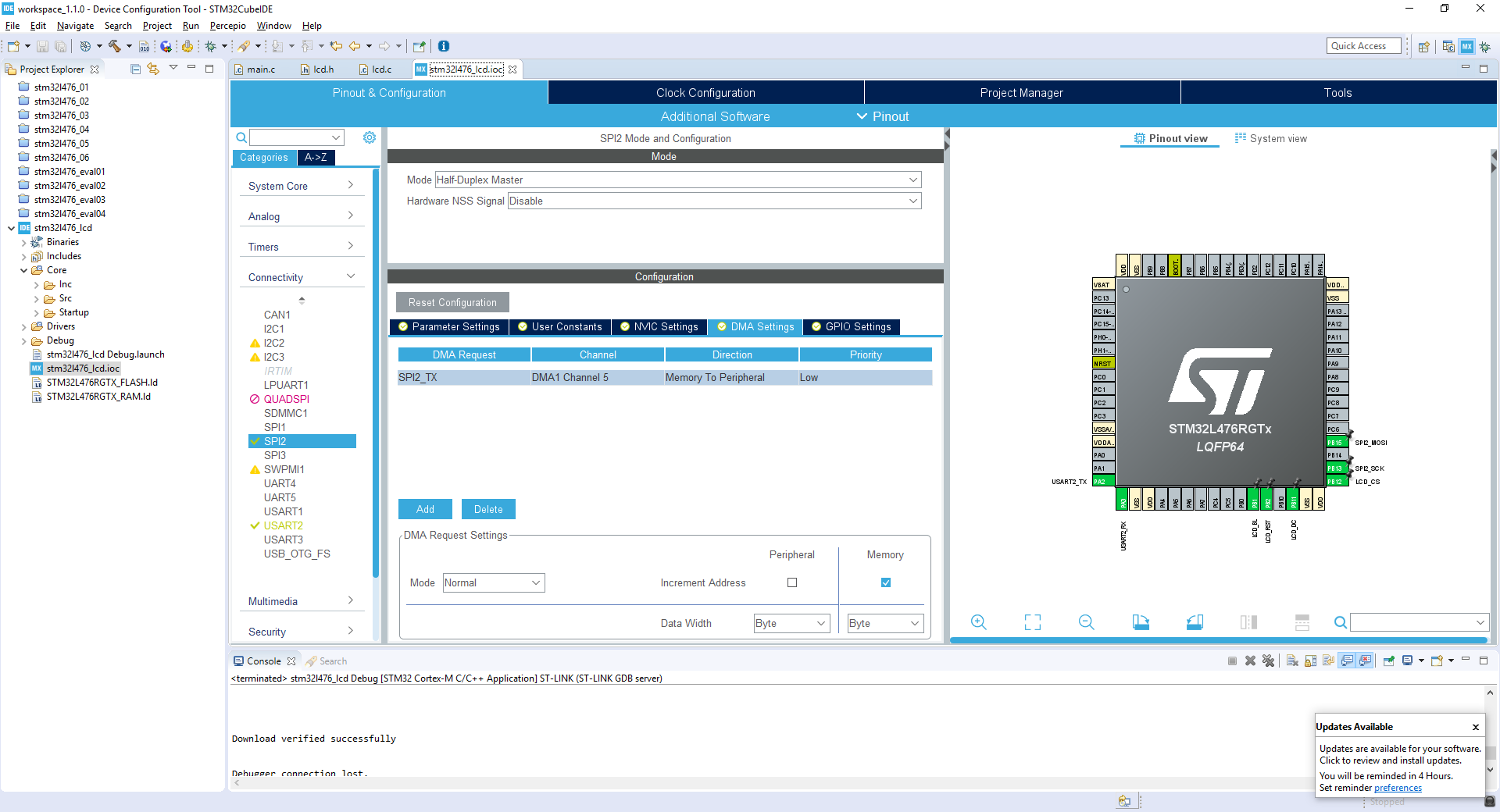1500x812 pixels.
Task: Open the main.c editor tab
Action: (255, 69)
